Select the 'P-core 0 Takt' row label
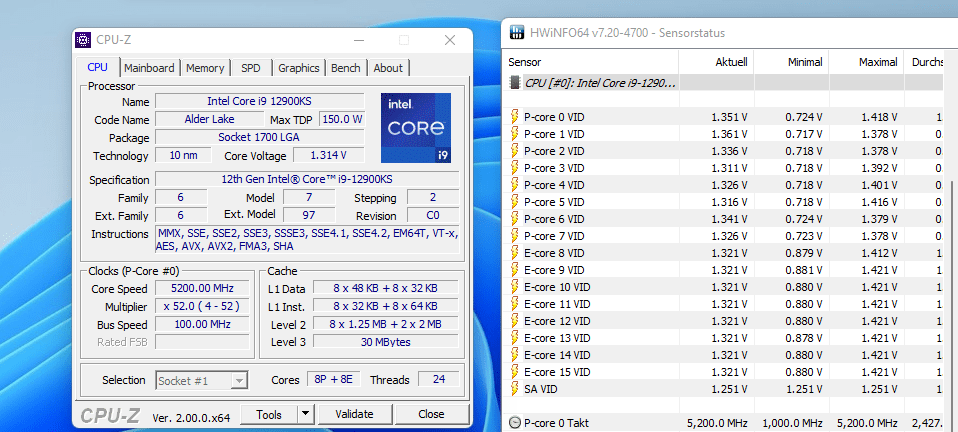This screenshot has height=432, width=958. pyautogui.click(x=557, y=423)
